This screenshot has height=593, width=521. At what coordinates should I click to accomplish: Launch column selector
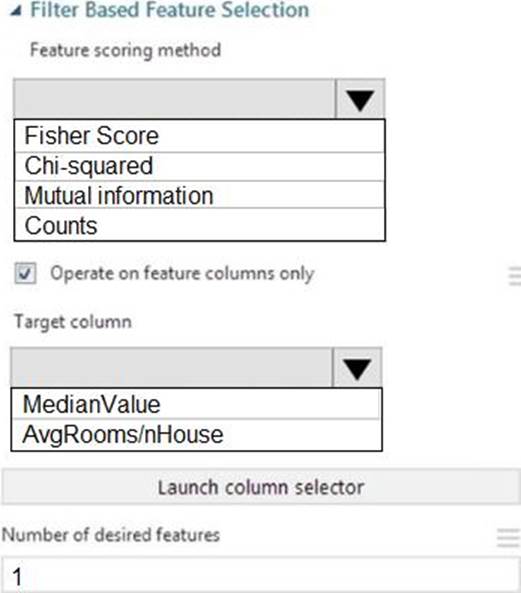pyautogui.click(x=261, y=487)
